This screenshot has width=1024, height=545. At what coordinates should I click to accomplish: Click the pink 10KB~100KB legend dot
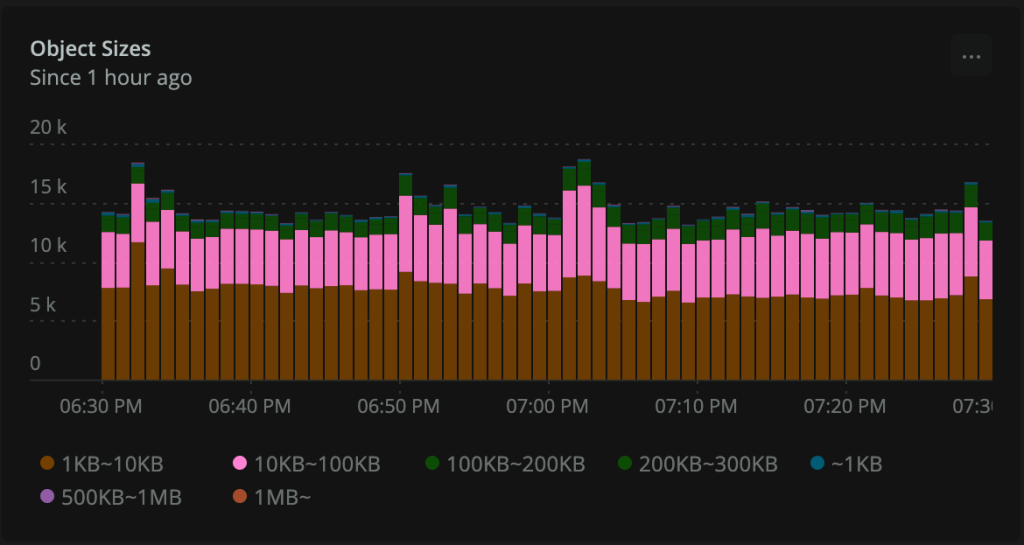coord(239,464)
